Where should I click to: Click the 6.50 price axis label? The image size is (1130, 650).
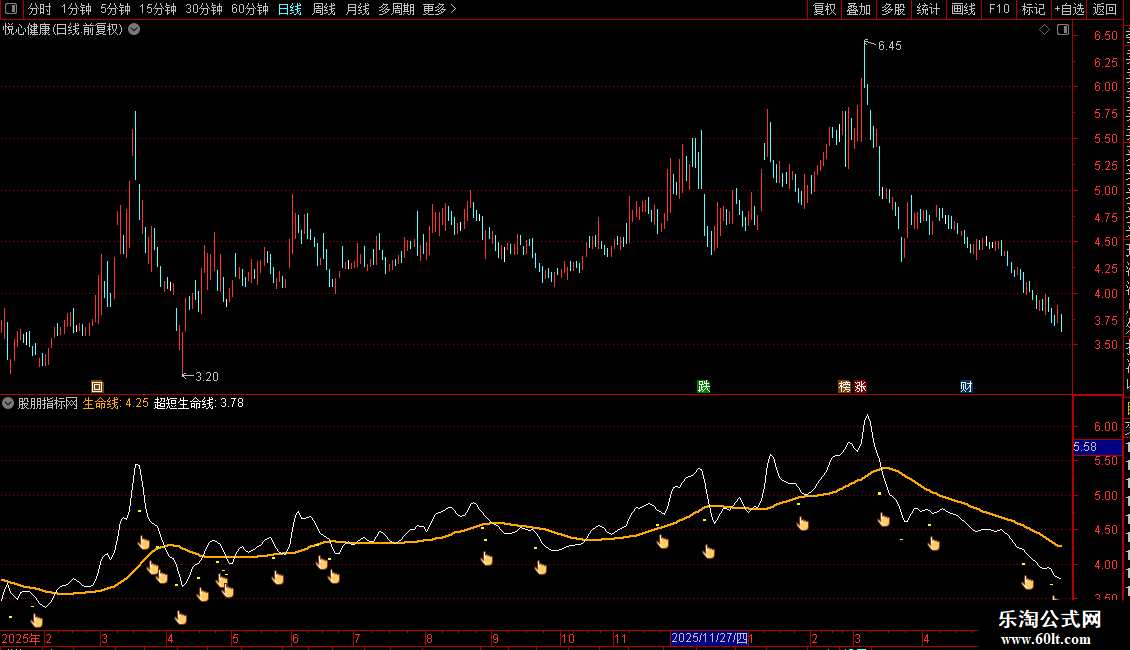click(x=1105, y=35)
